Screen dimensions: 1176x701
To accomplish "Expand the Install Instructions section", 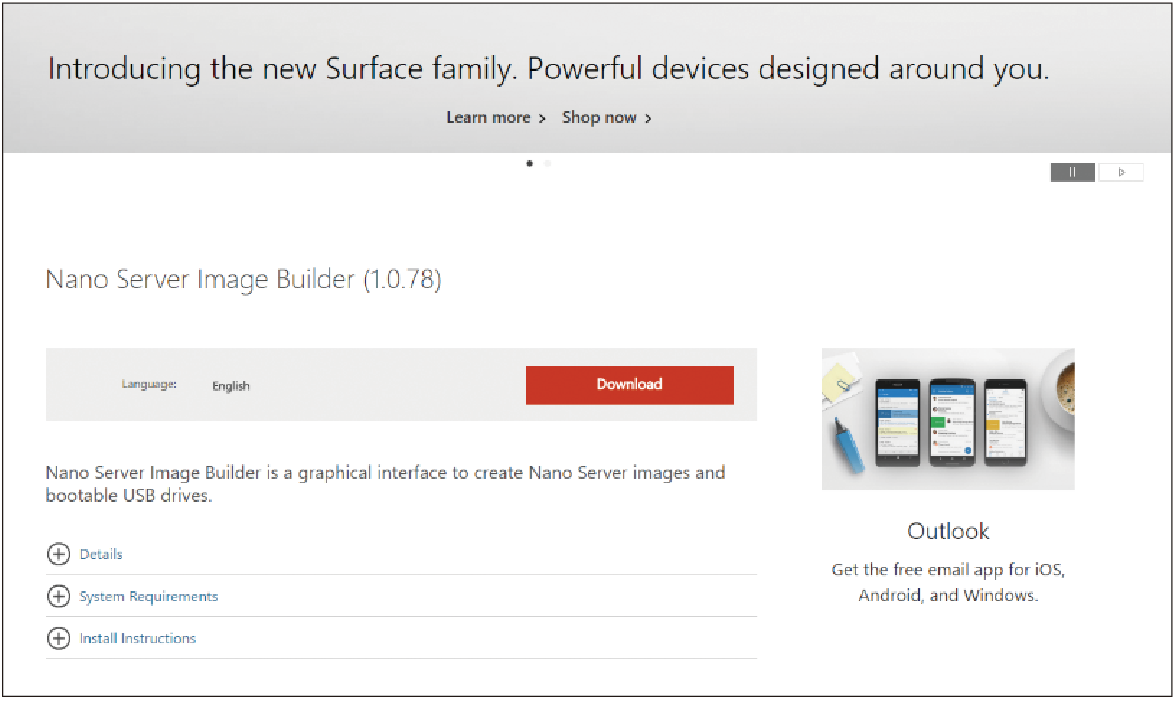I will coord(138,638).
